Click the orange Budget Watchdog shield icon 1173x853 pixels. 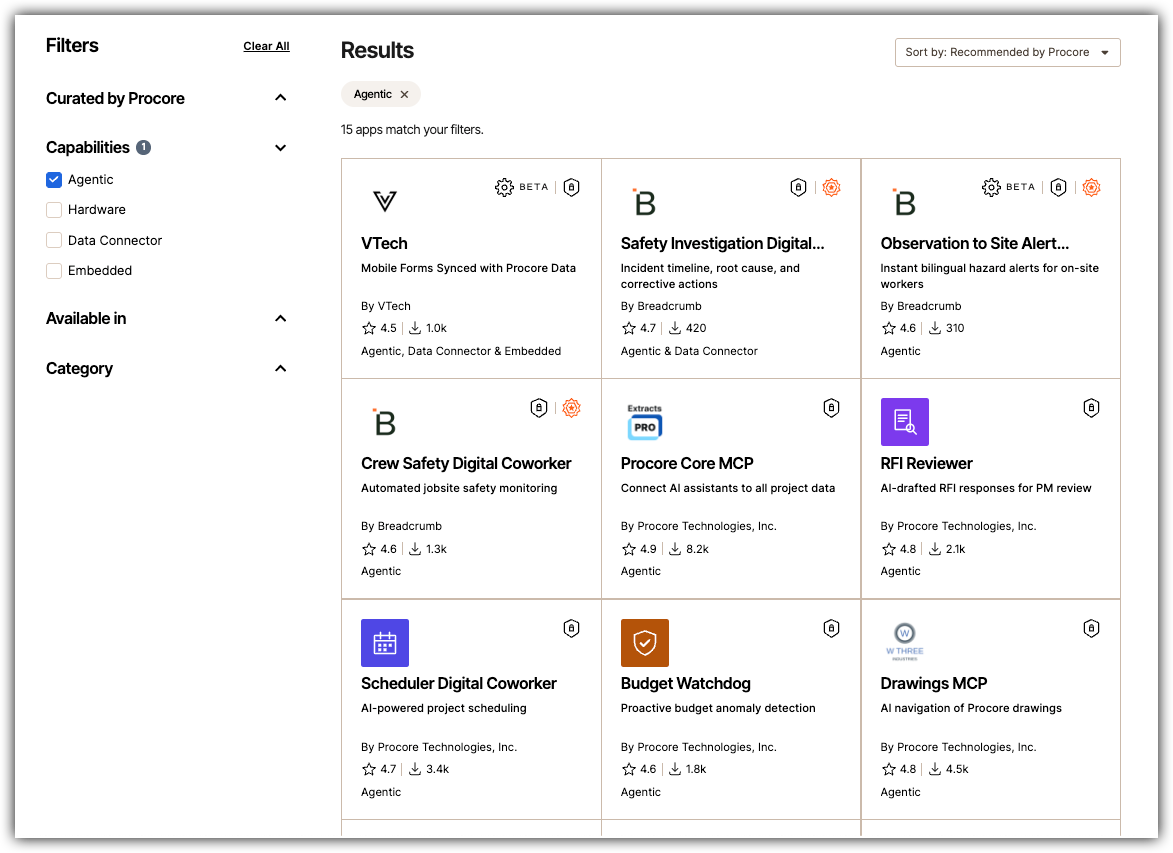pyautogui.click(x=644, y=643)
